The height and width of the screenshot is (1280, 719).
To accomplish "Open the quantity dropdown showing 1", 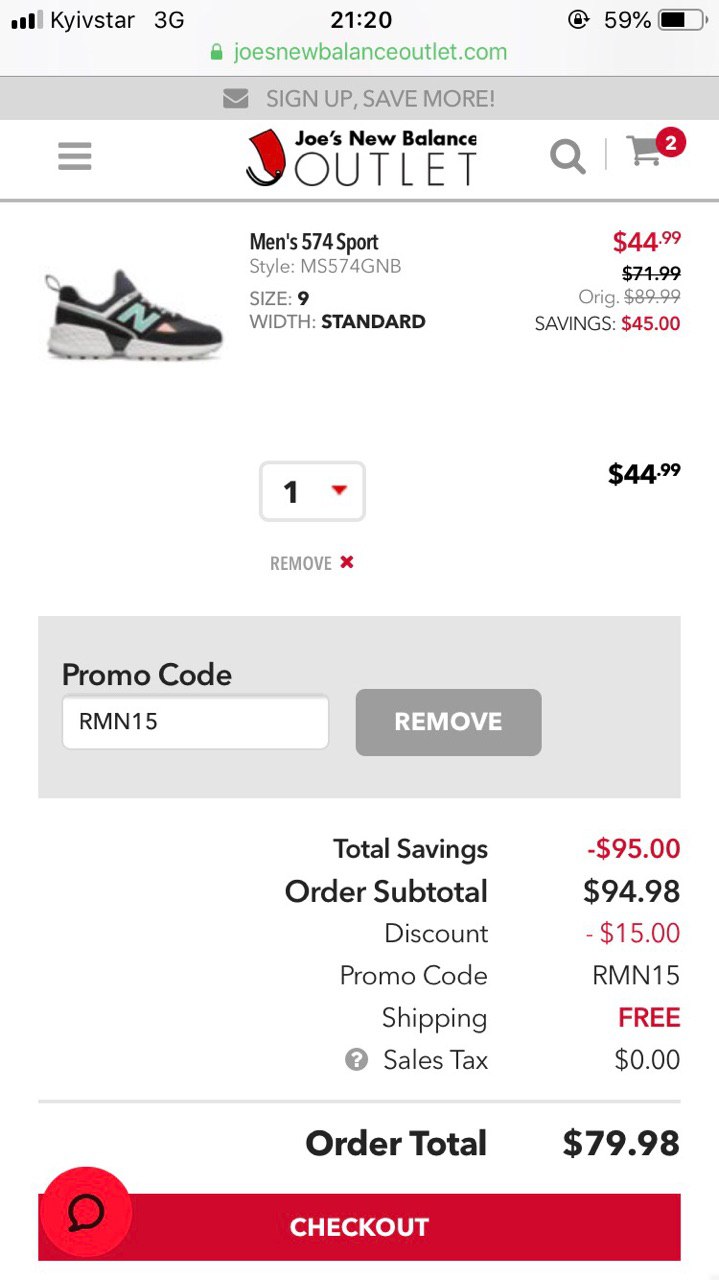I will pyautogui.click(x=312, y=491).
